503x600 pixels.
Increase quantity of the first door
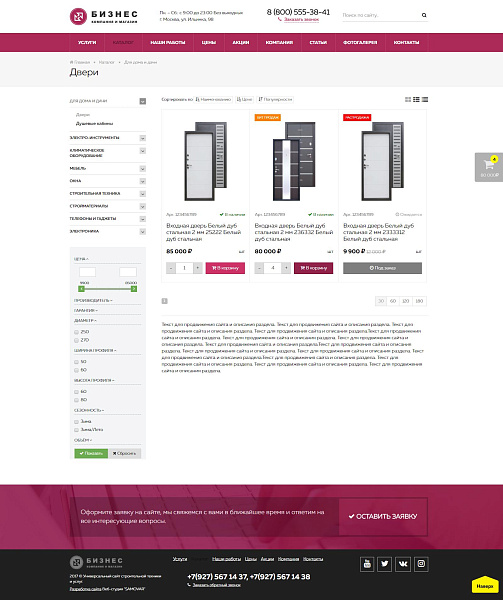coord(197,268)
